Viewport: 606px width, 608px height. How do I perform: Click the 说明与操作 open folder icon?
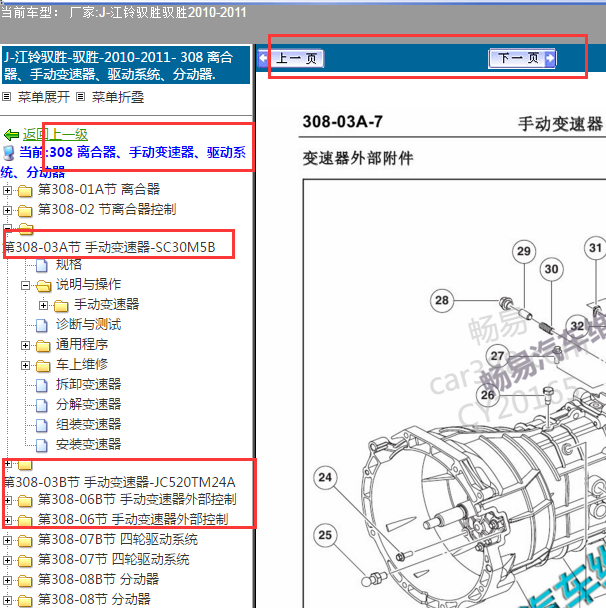coord(43,286)
